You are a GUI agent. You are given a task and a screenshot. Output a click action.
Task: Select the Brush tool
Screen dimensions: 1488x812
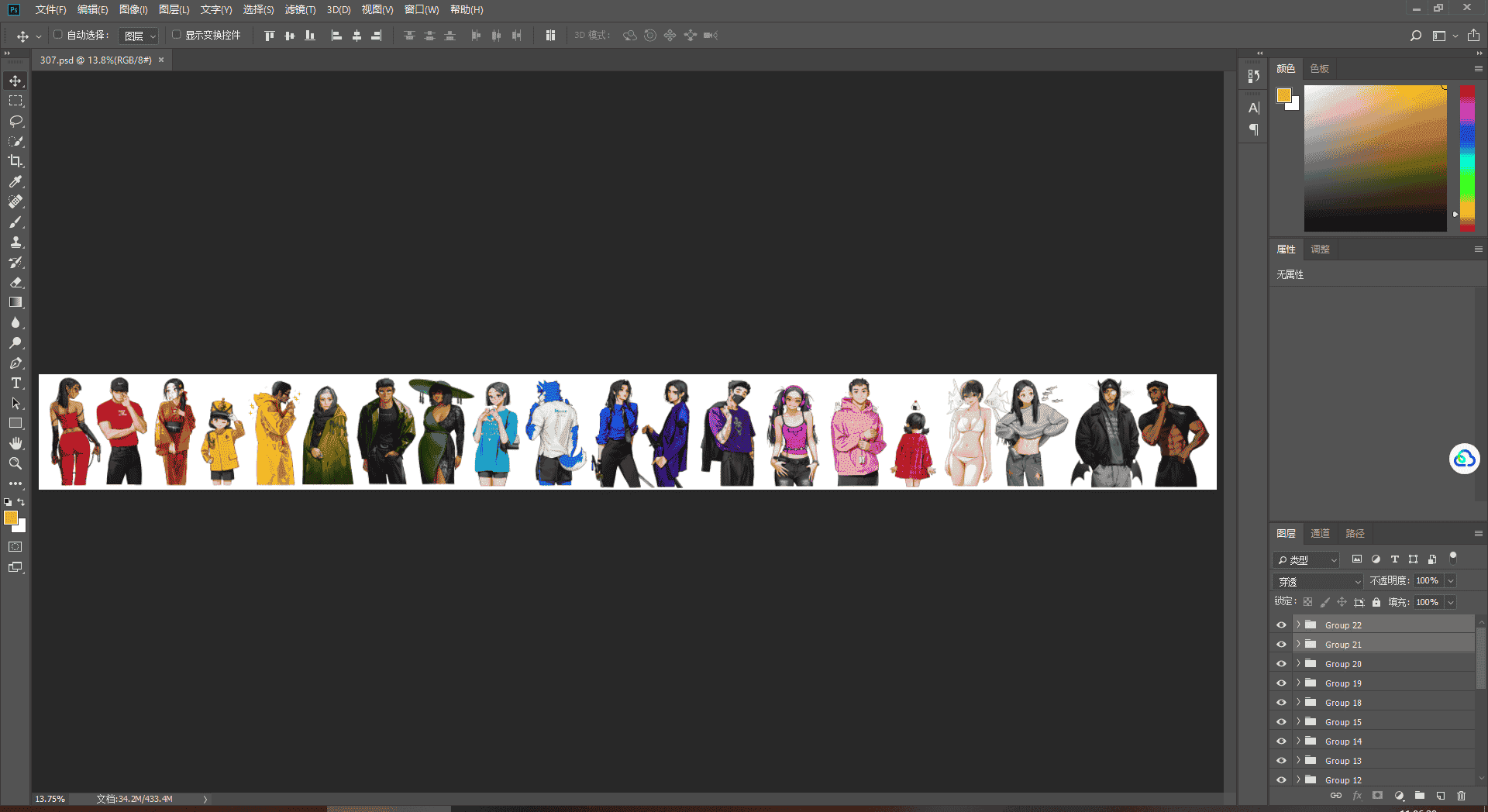click(15, 222)
